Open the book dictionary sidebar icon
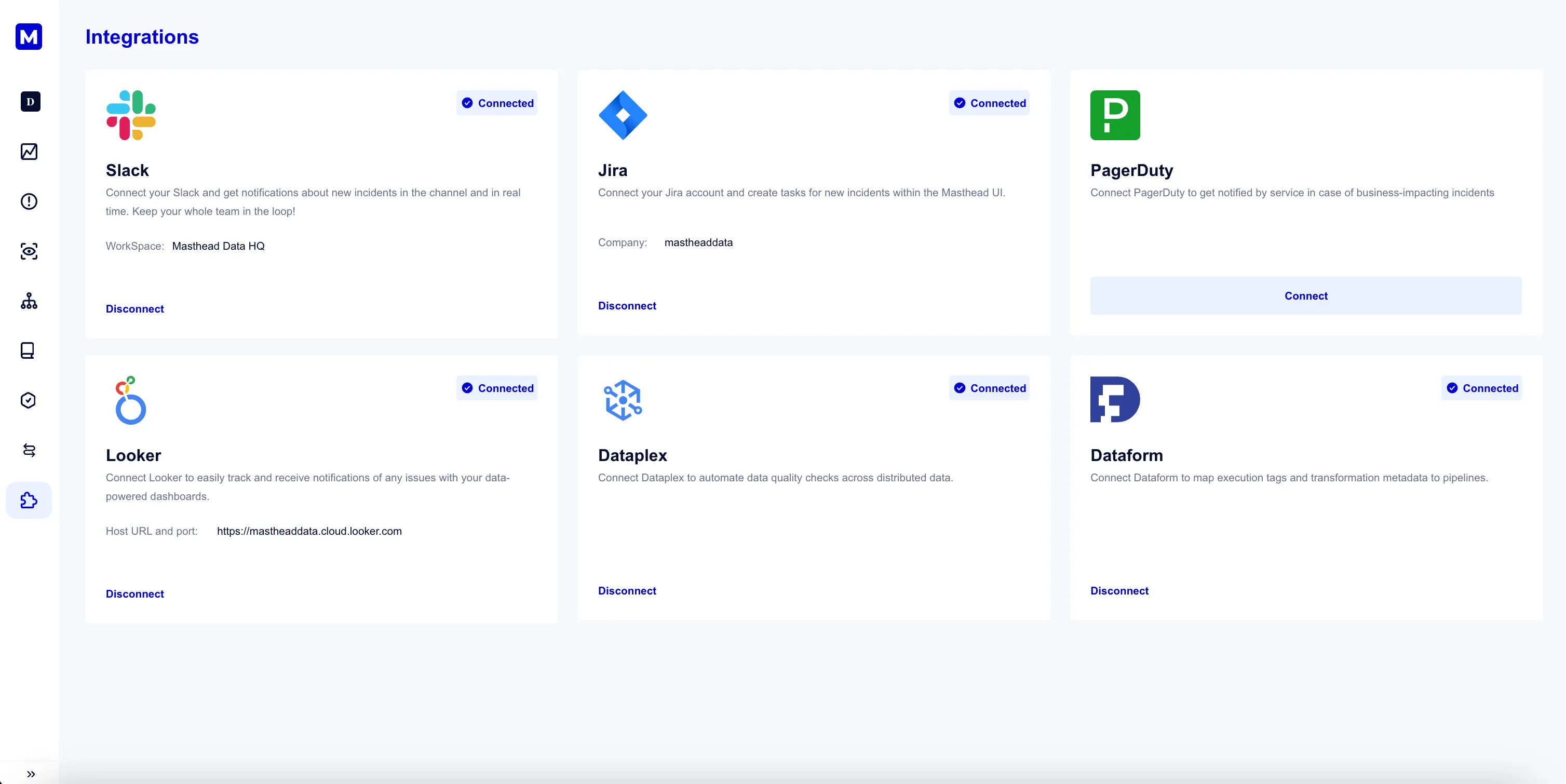Image resolution: width=1566 pixels, height=784 pixels. pyautogui.click(x=28, y=350)
